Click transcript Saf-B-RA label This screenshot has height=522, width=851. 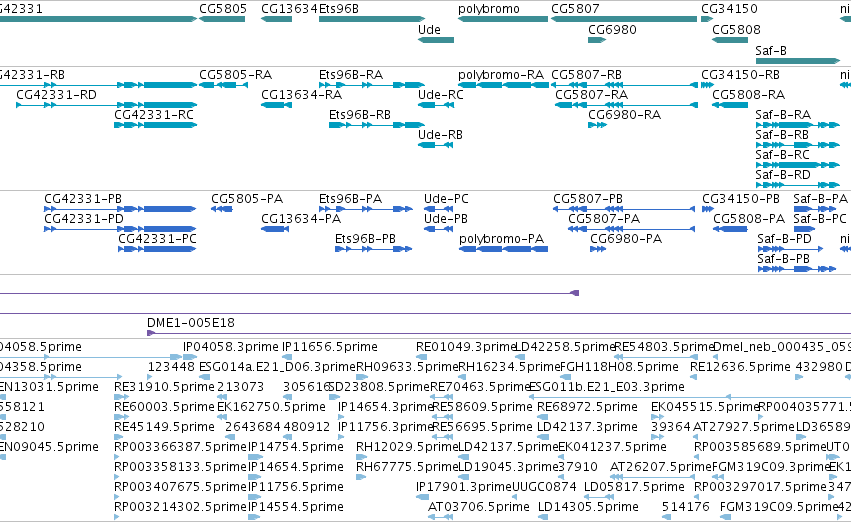(x=783, y=115)
